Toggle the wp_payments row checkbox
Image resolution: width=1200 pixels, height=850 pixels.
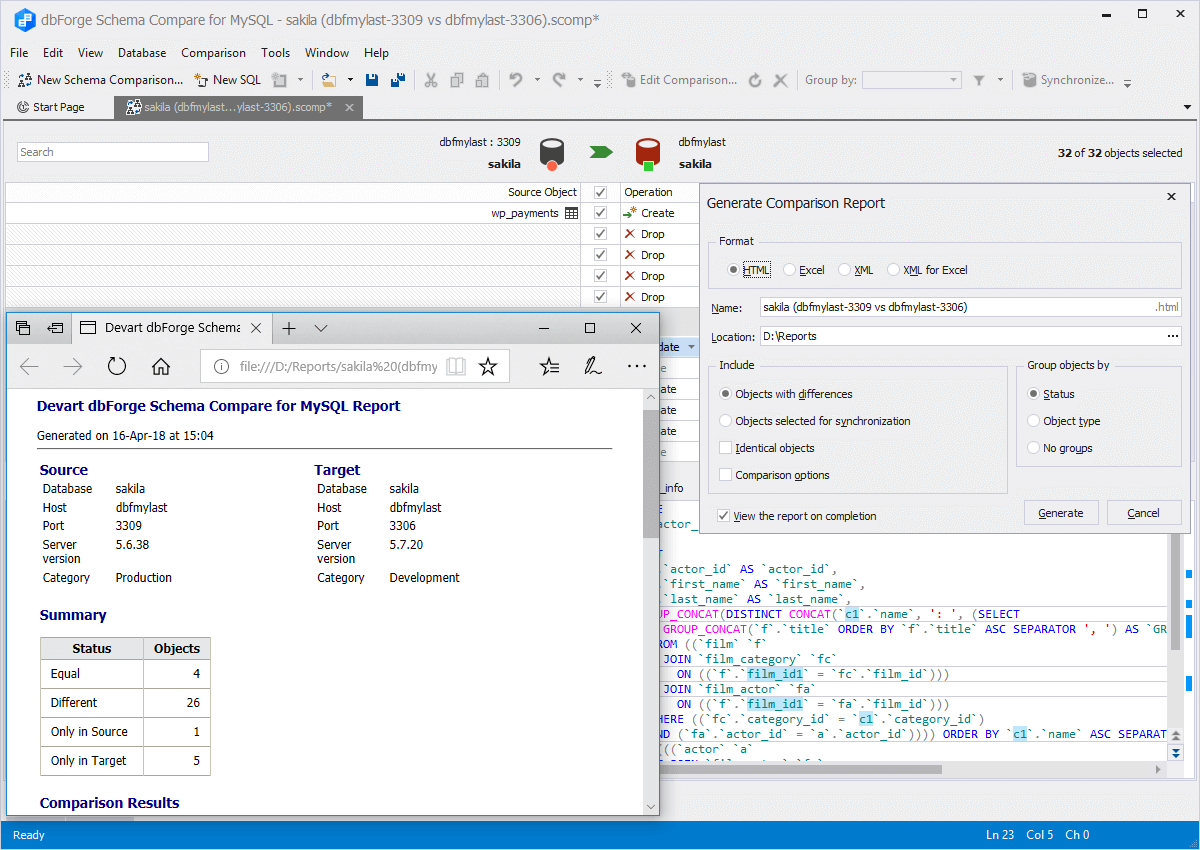pyautogui.click(x=600, y=213)
